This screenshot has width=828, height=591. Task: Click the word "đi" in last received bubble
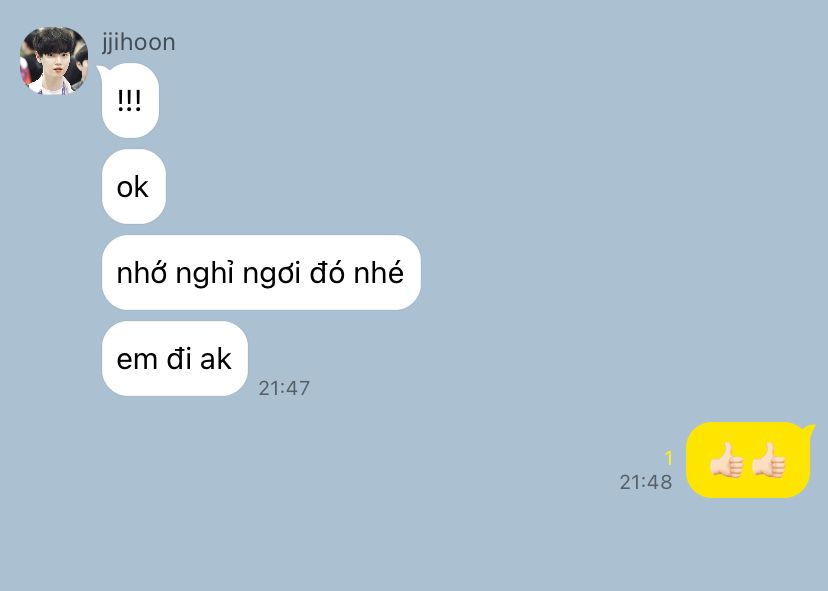click(x=179, y=359)
